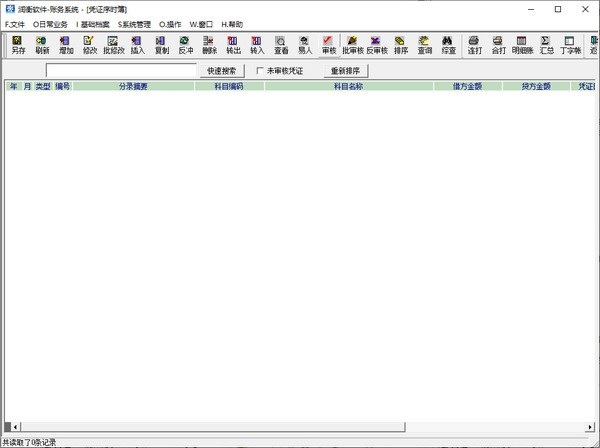Screen dimensions: 600x448
Task: Click the 汇总 (Summary) toolbar icon
Action: point(546,44)
